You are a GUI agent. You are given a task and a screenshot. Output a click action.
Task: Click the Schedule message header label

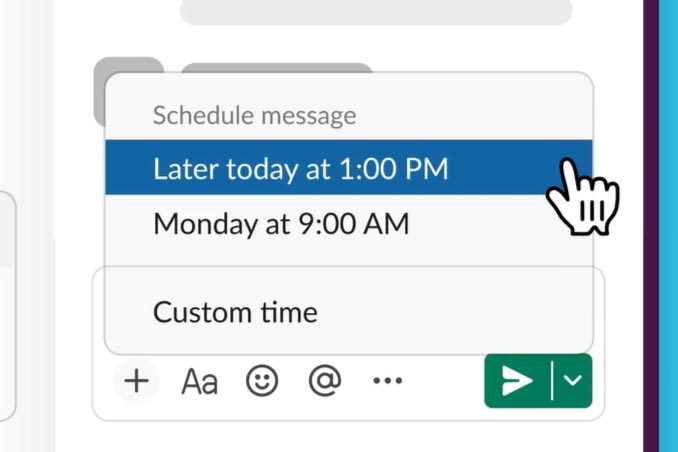[255, 115]
